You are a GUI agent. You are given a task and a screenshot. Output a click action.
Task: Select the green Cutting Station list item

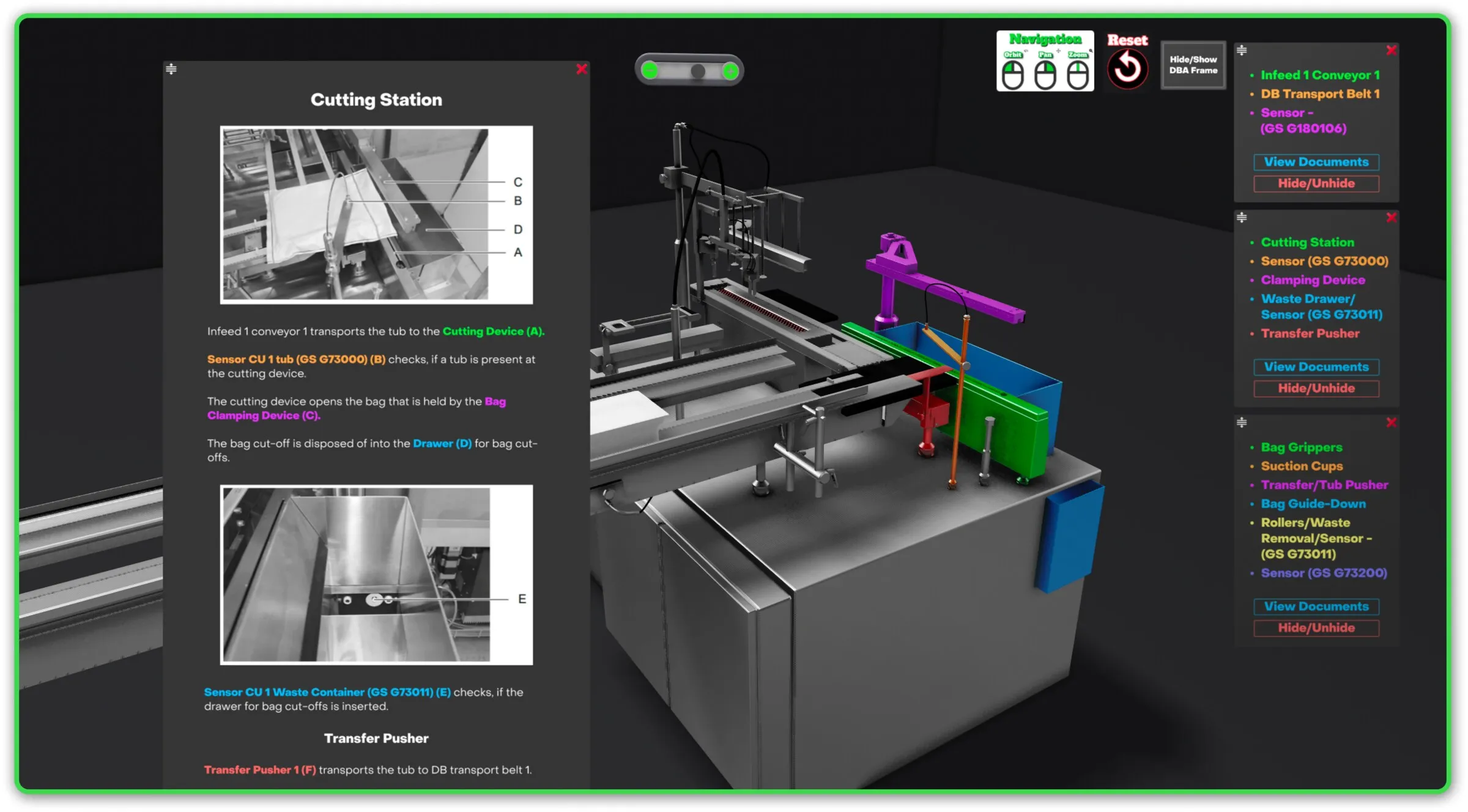pyautogui.click(x=1307, y=243)
